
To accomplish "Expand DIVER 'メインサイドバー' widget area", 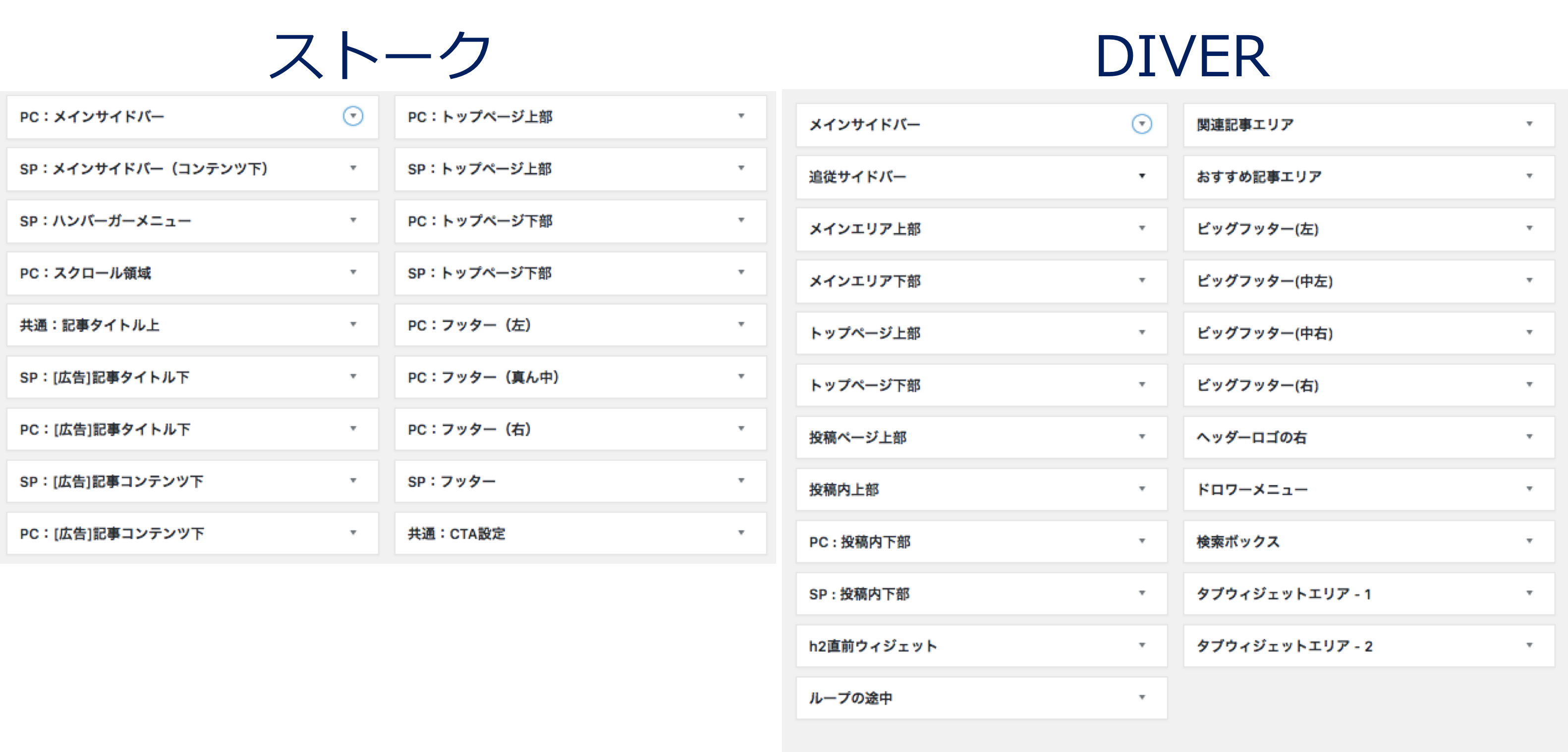I will pyautogui.click(x=1142, y=124).
